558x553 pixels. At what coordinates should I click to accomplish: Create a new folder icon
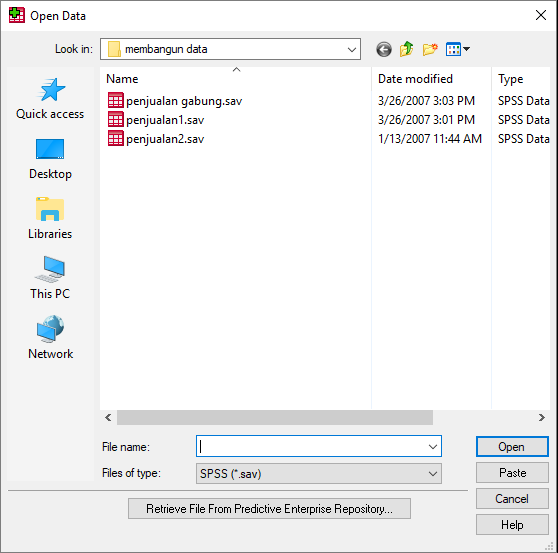point(430,49)
